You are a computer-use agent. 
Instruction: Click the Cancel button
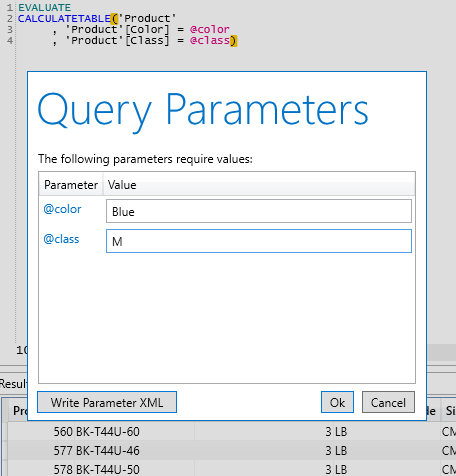point(388,402)
